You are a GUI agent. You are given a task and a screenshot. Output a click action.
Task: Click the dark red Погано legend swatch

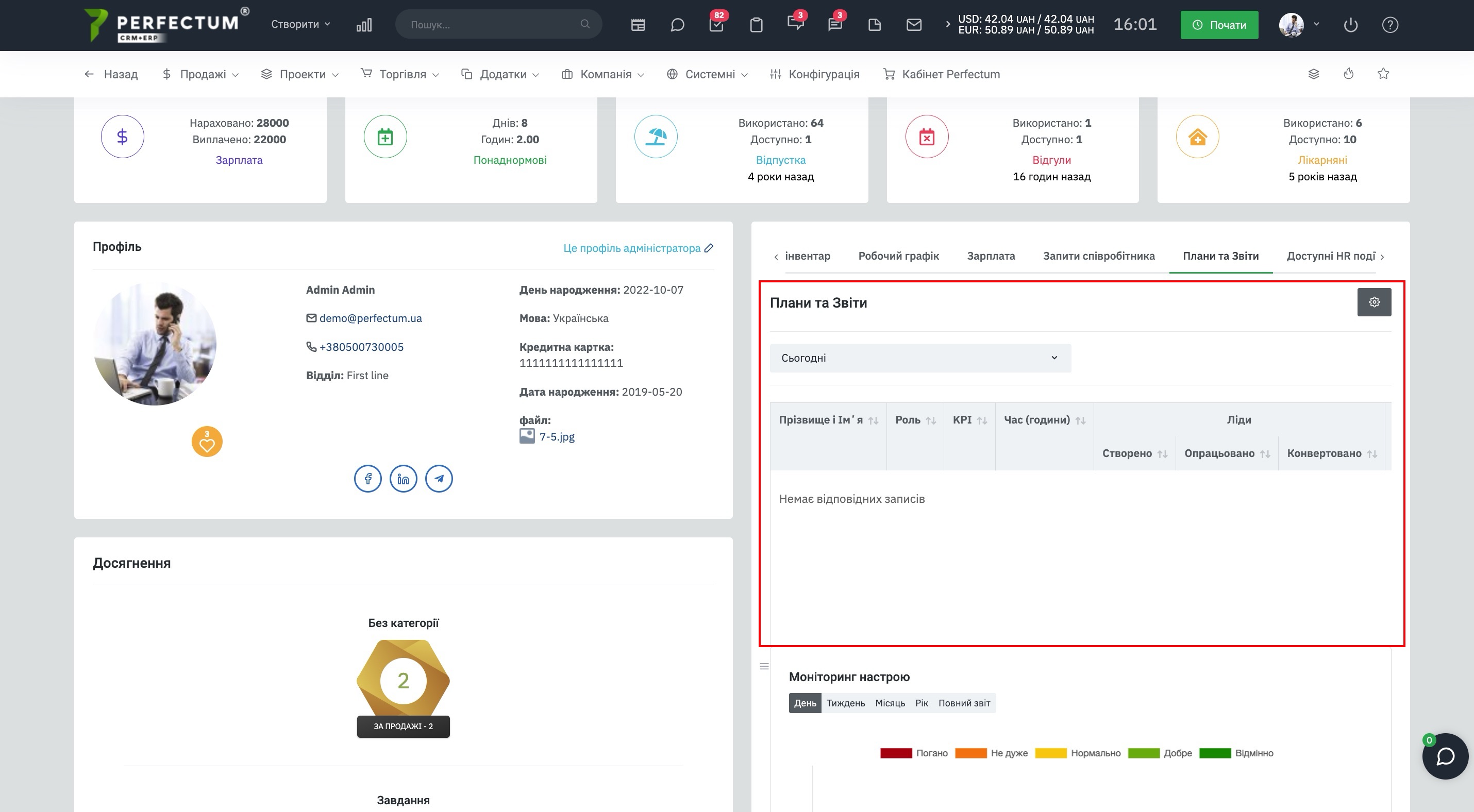(x=896, y=753)
